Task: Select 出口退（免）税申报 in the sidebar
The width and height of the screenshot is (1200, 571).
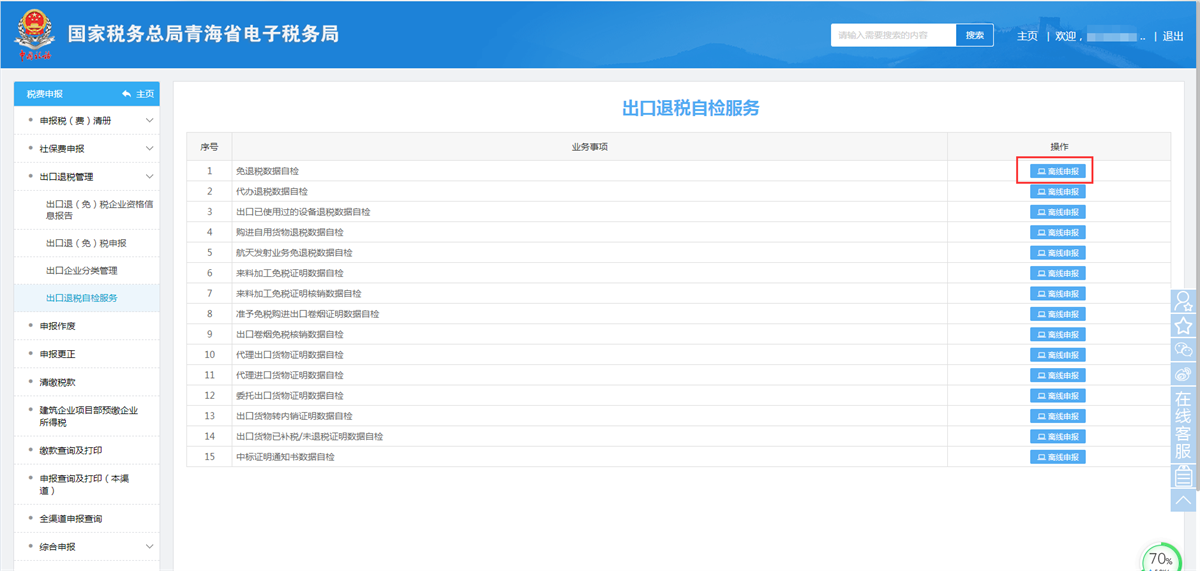Action: click(x=86, y=243)
